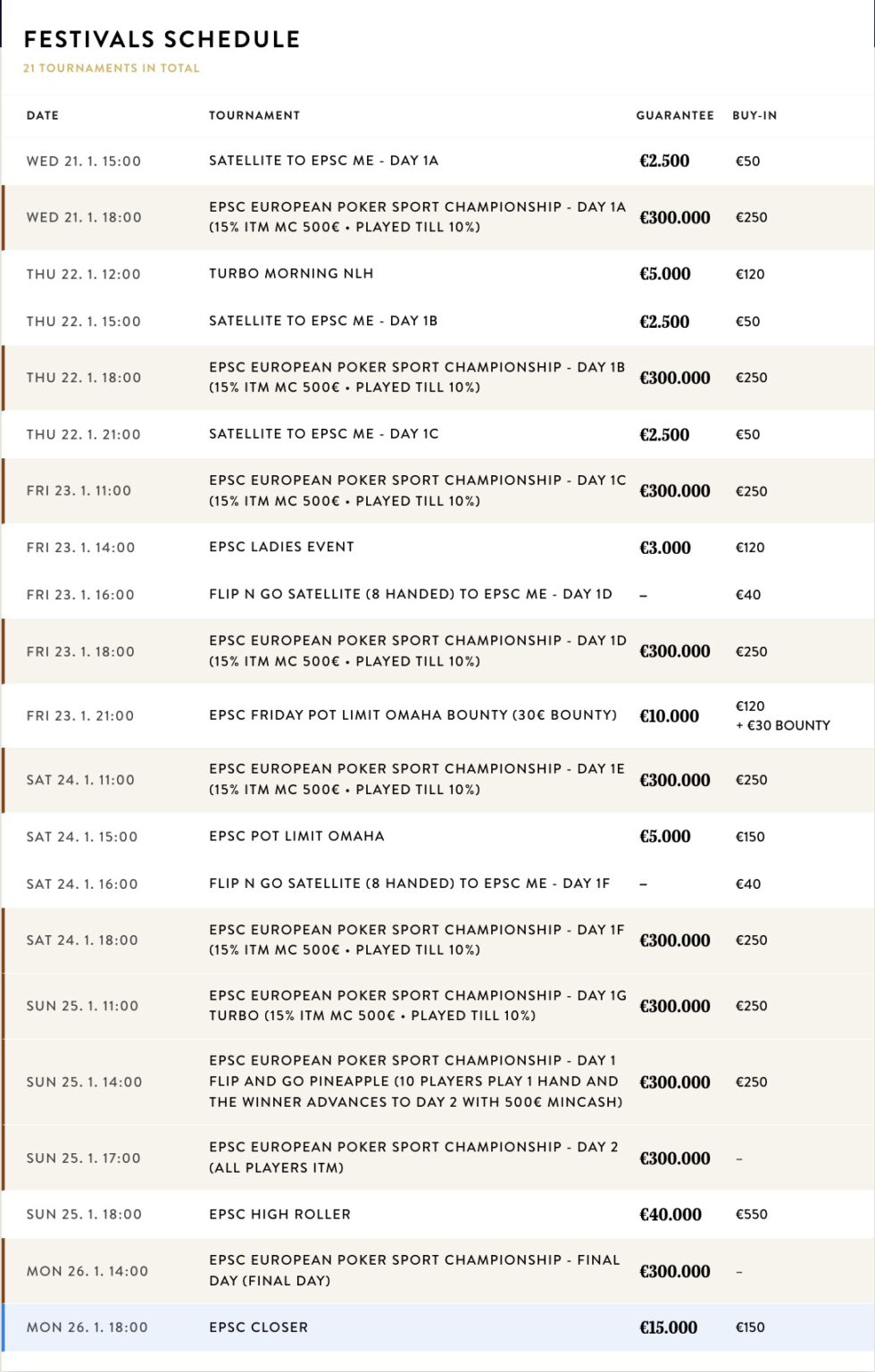The width and height of the screenshot is (875, 1372).
Task: Select the Turbo Morning NLH tournament
Action: (x=291, y=273)
